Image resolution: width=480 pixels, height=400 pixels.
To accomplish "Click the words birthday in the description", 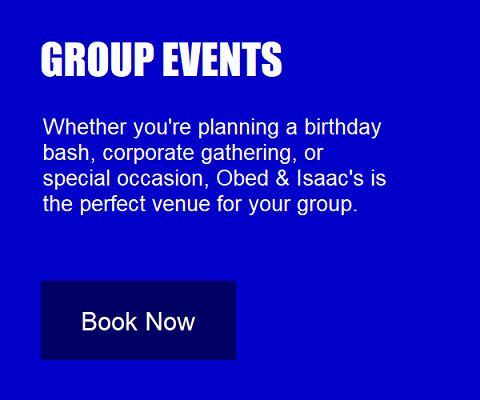I will tap(343, 128).
